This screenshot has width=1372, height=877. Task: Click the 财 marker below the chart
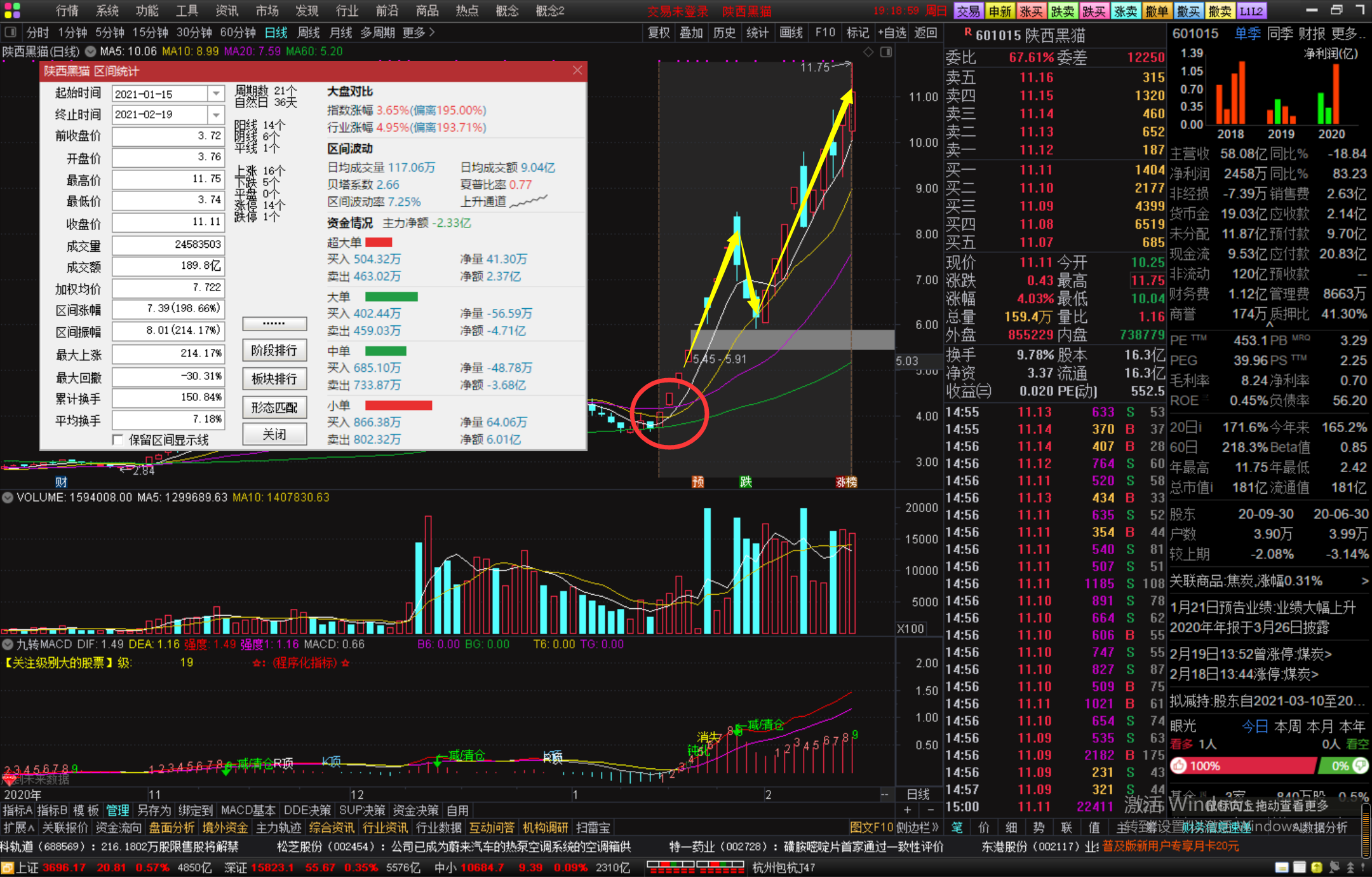tap(61, 482)
